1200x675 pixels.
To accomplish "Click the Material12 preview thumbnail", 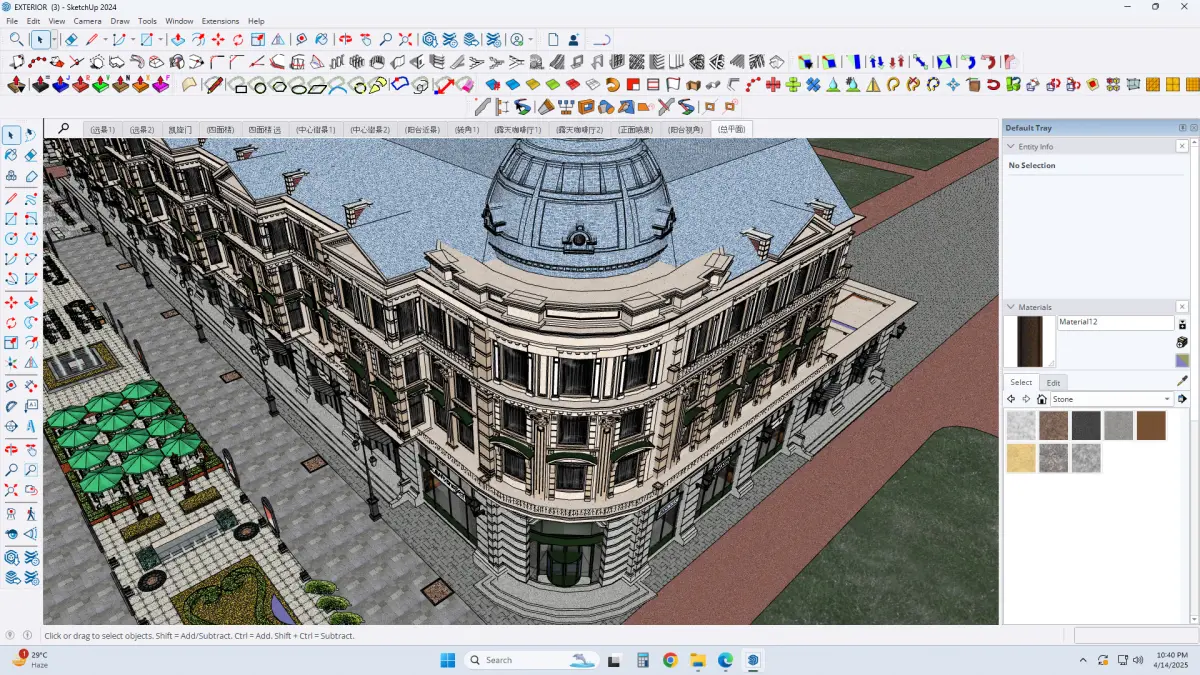I will 1029,342.
